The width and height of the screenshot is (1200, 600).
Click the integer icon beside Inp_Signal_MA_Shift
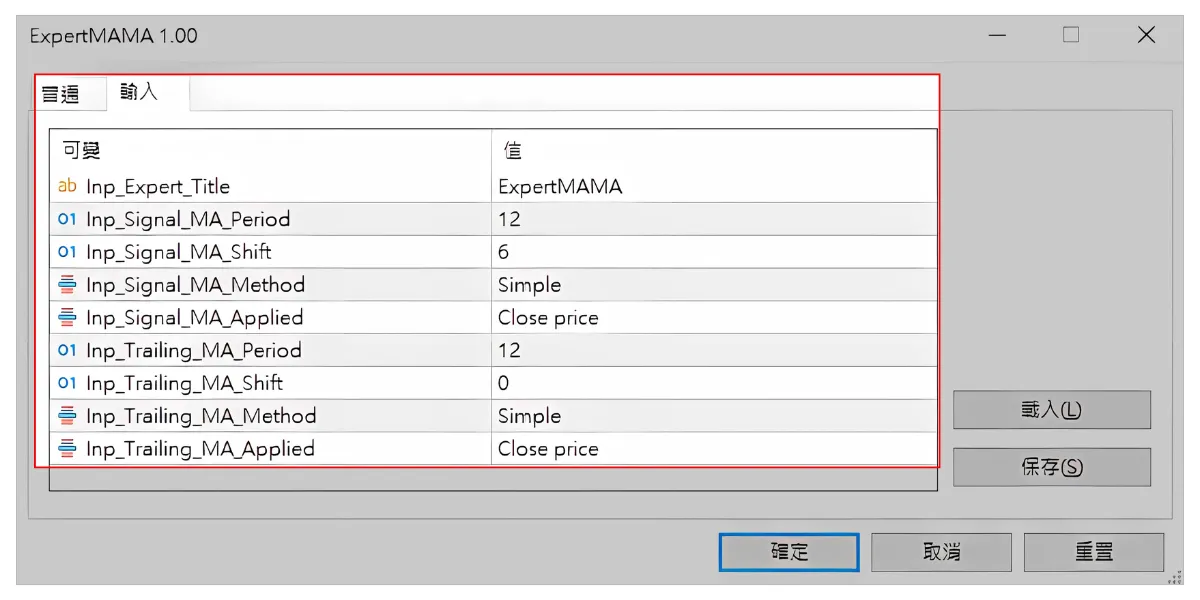[67, 252]
